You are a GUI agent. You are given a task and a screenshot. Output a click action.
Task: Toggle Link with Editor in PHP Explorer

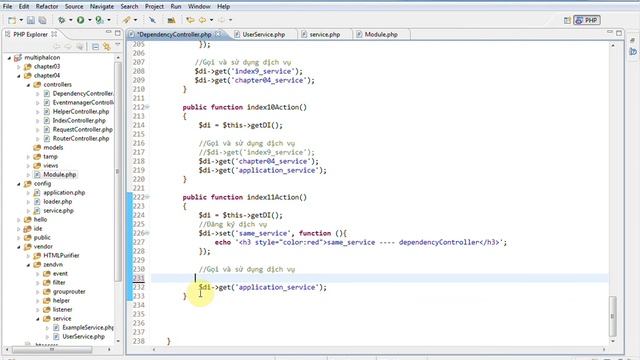click(107, 47)
